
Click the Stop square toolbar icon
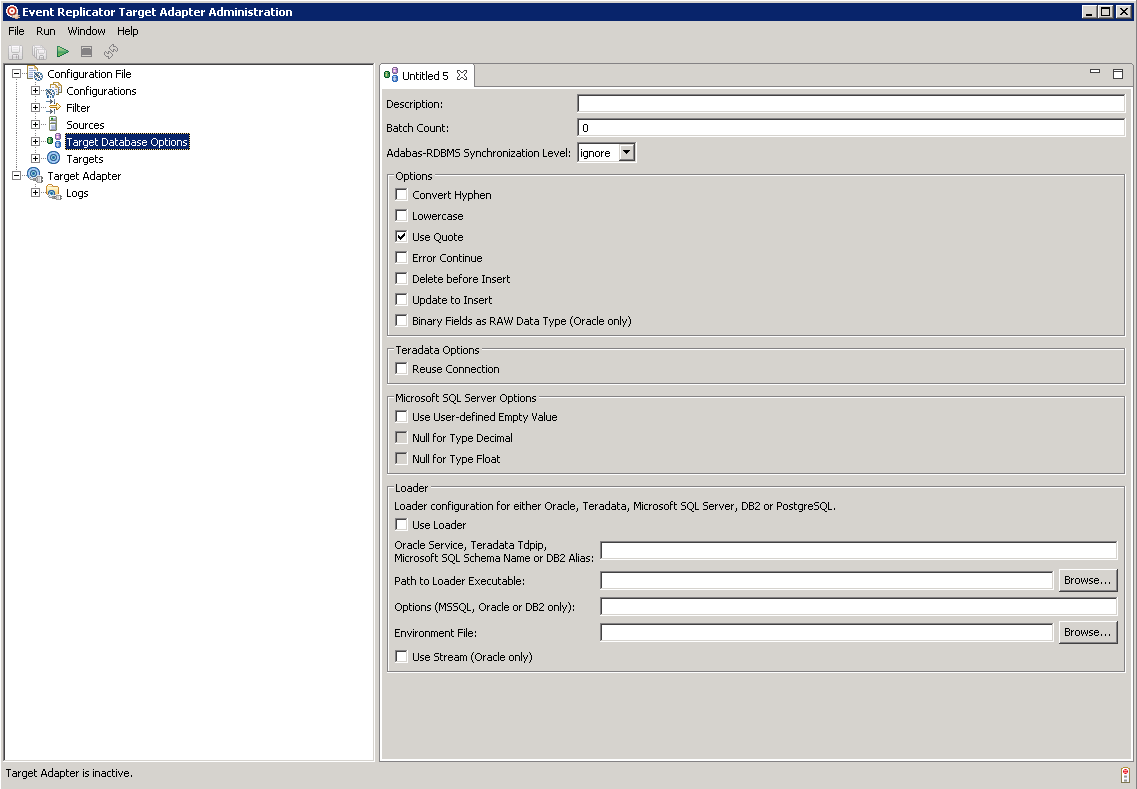pyautogui.click(x=86, y=51)
